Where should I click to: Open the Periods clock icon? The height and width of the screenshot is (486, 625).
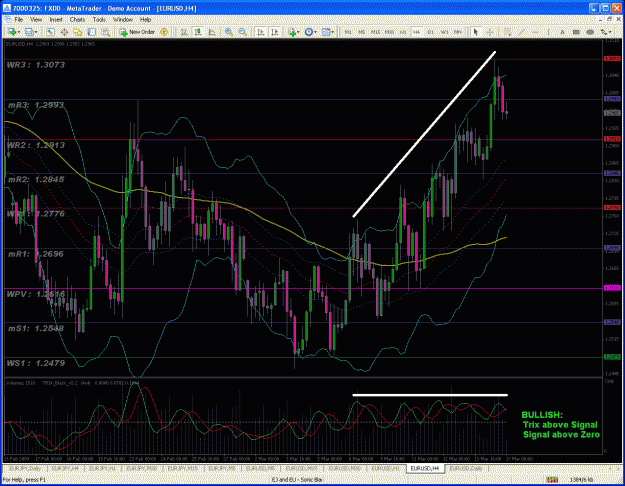click(309, 32)
